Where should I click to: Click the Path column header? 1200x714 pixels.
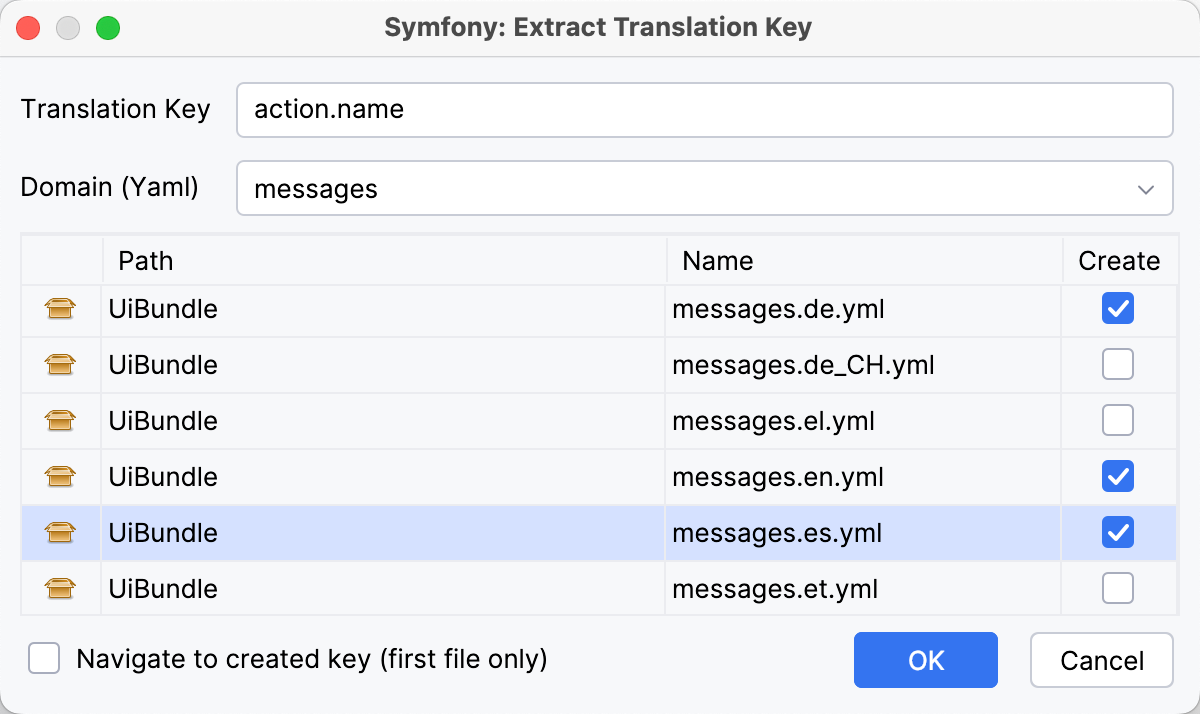(146, 260)
